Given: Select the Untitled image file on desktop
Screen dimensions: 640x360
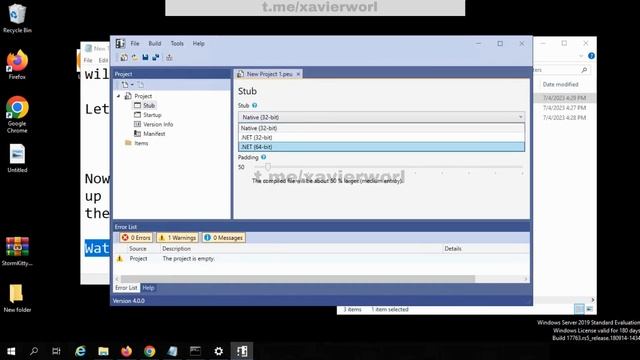Looking at the screenshot, I should 17,158.
